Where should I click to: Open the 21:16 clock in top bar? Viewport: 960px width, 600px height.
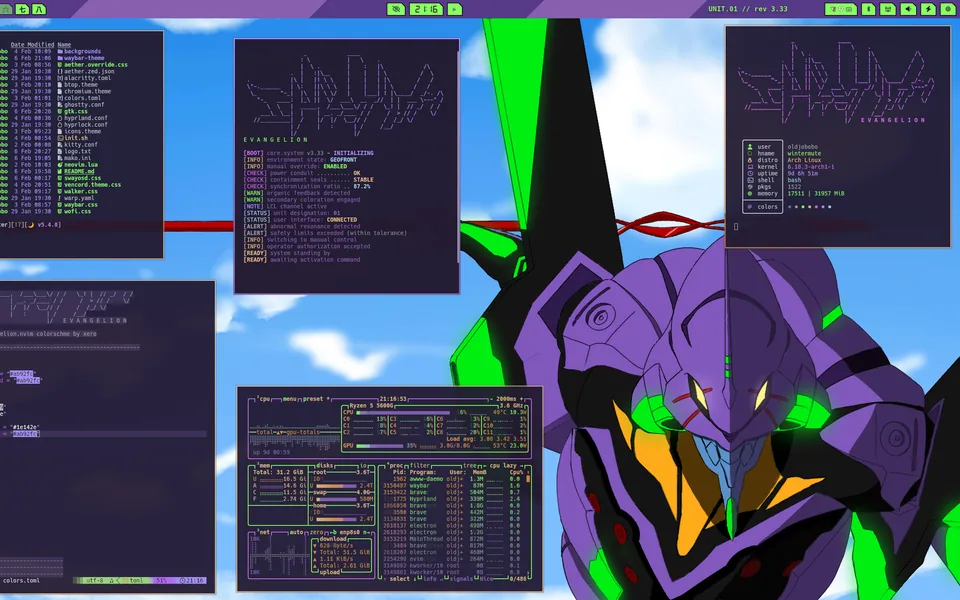pos(426,9)
